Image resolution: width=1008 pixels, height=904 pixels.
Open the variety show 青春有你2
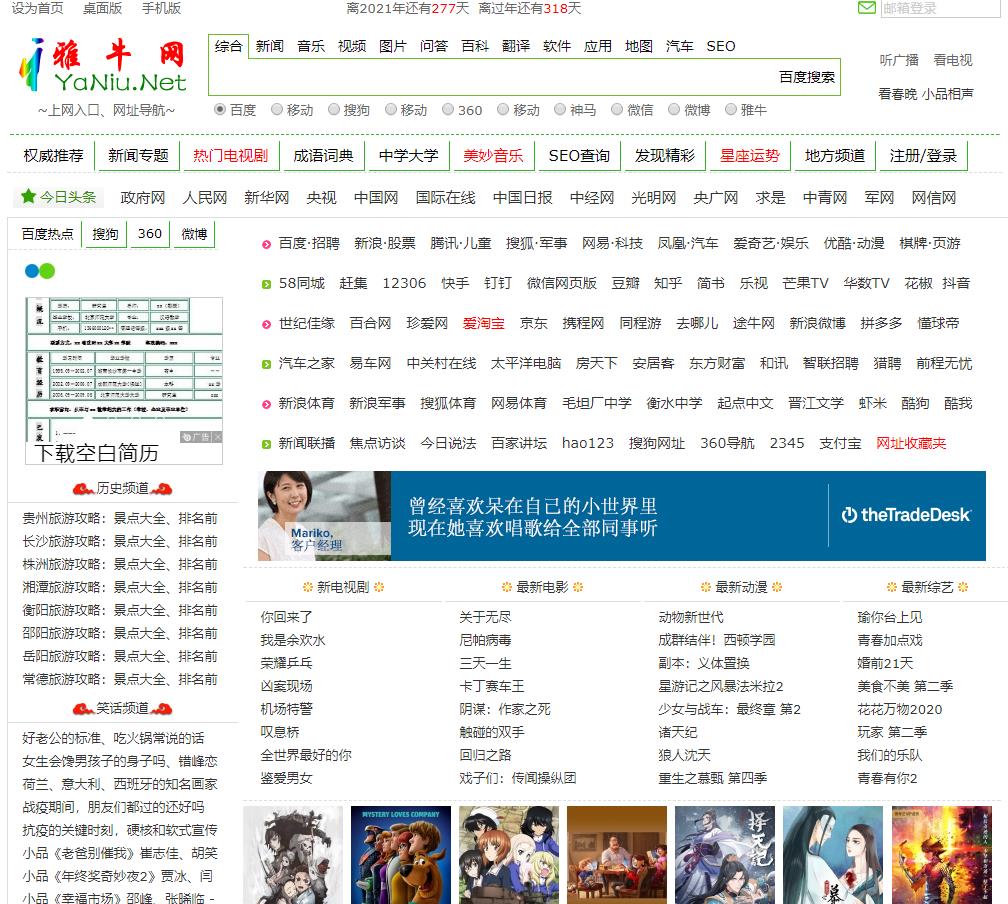click(x=886, y=778)
